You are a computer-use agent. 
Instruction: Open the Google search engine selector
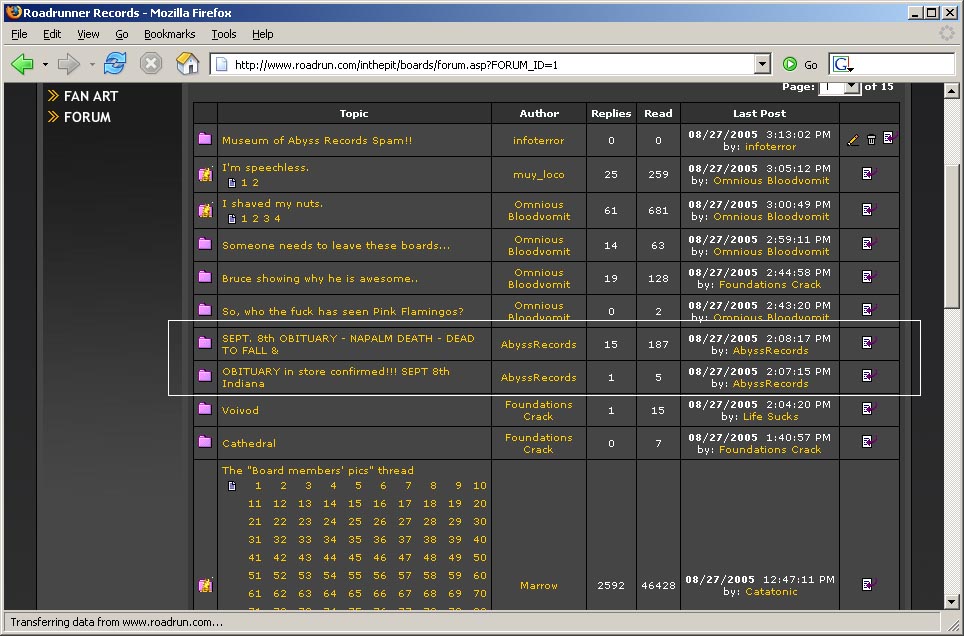pyautogui.click(x=843, y=64)
